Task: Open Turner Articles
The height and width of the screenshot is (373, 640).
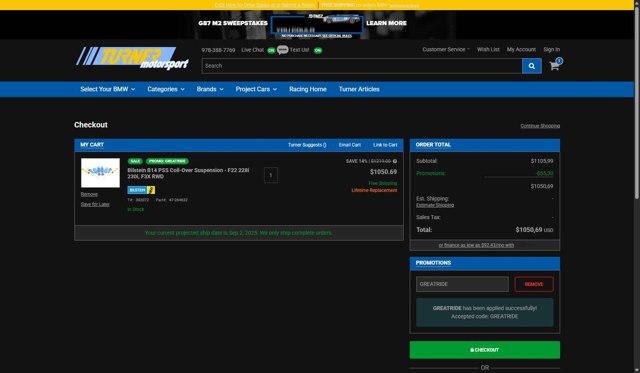Action: tap(359, 89)
